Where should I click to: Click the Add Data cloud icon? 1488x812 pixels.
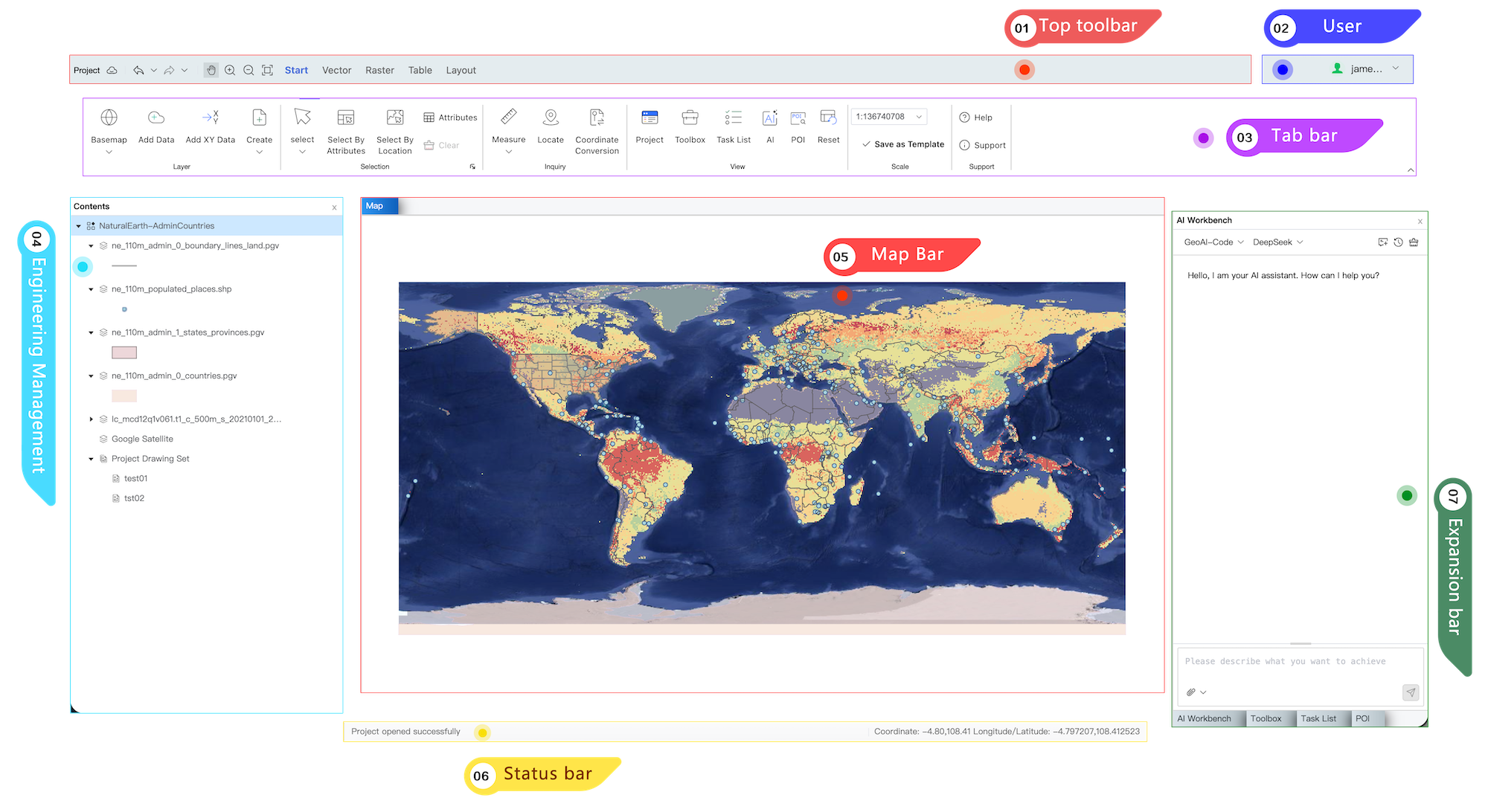tap(156, 117)
